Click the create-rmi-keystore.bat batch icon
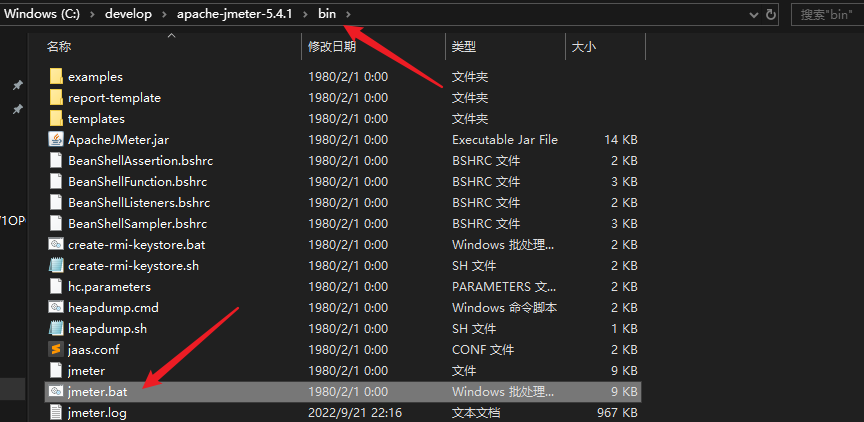 point(56,245)
